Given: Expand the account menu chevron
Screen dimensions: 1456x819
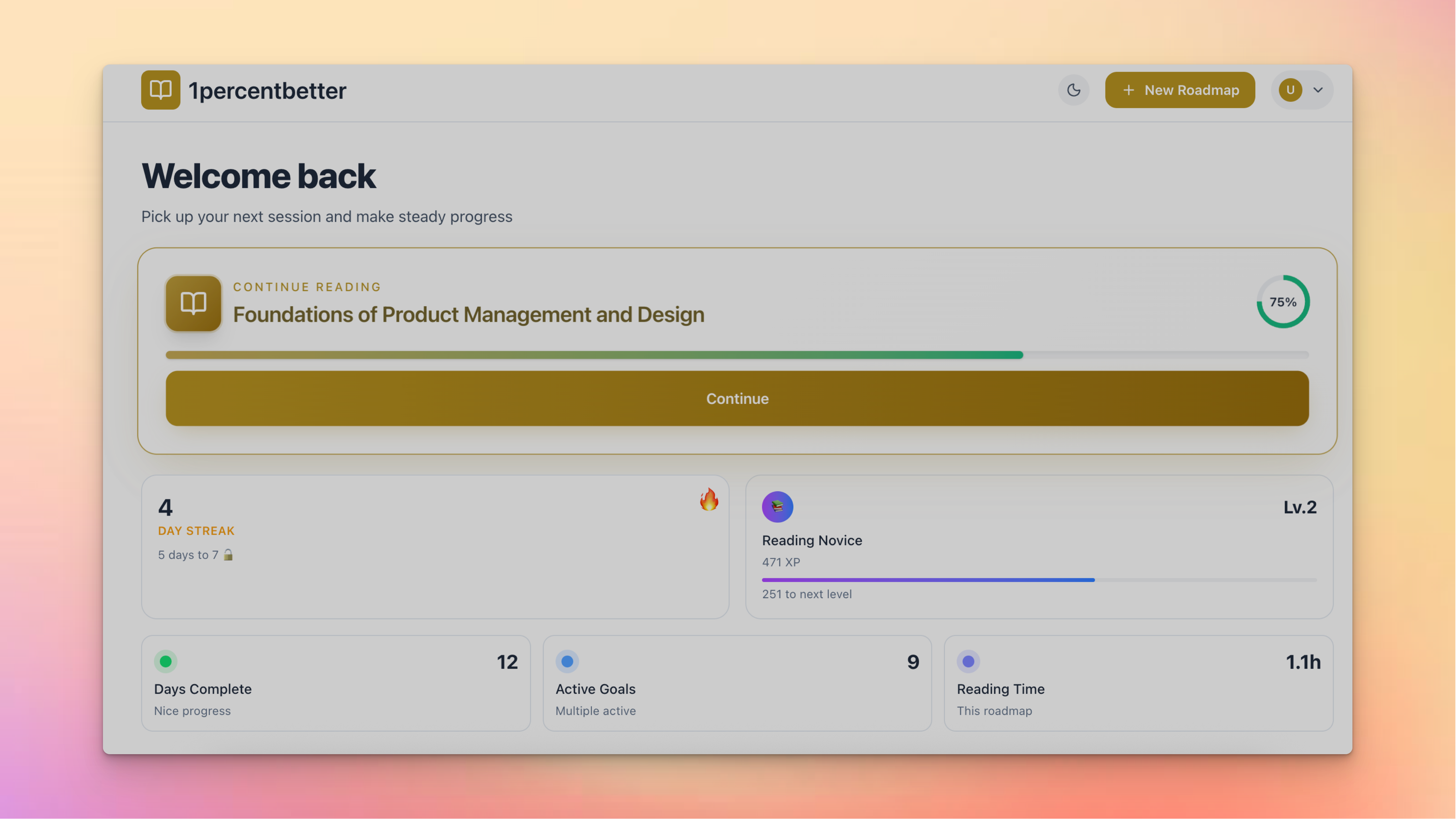Looking at the screenshot, I should click(x=1318, y=90).
